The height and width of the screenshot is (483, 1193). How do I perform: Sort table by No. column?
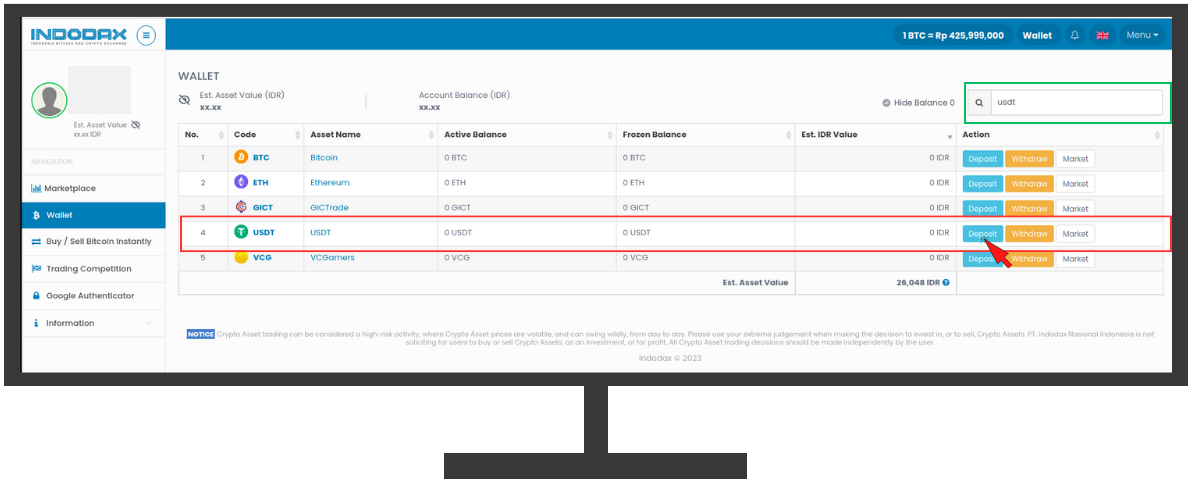(x=203, y=135)
